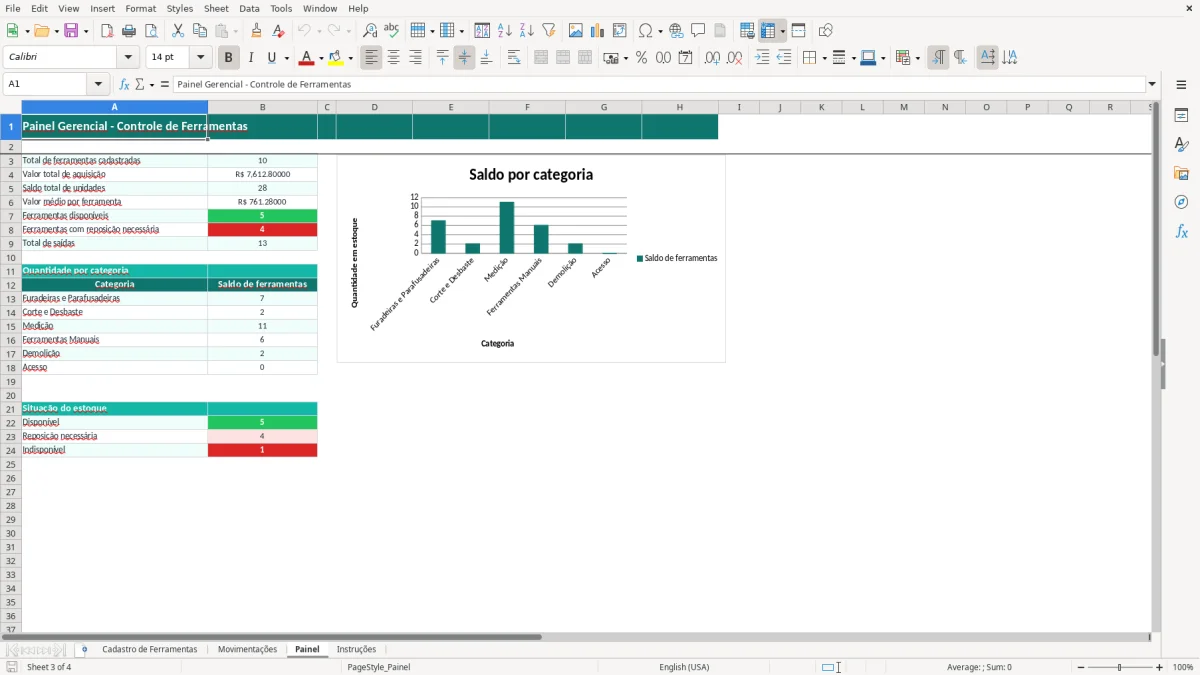The height and width of the screenshot is (675, 1200).
Task: Open the font name dropdown
Action: click(x=128, y=58)
